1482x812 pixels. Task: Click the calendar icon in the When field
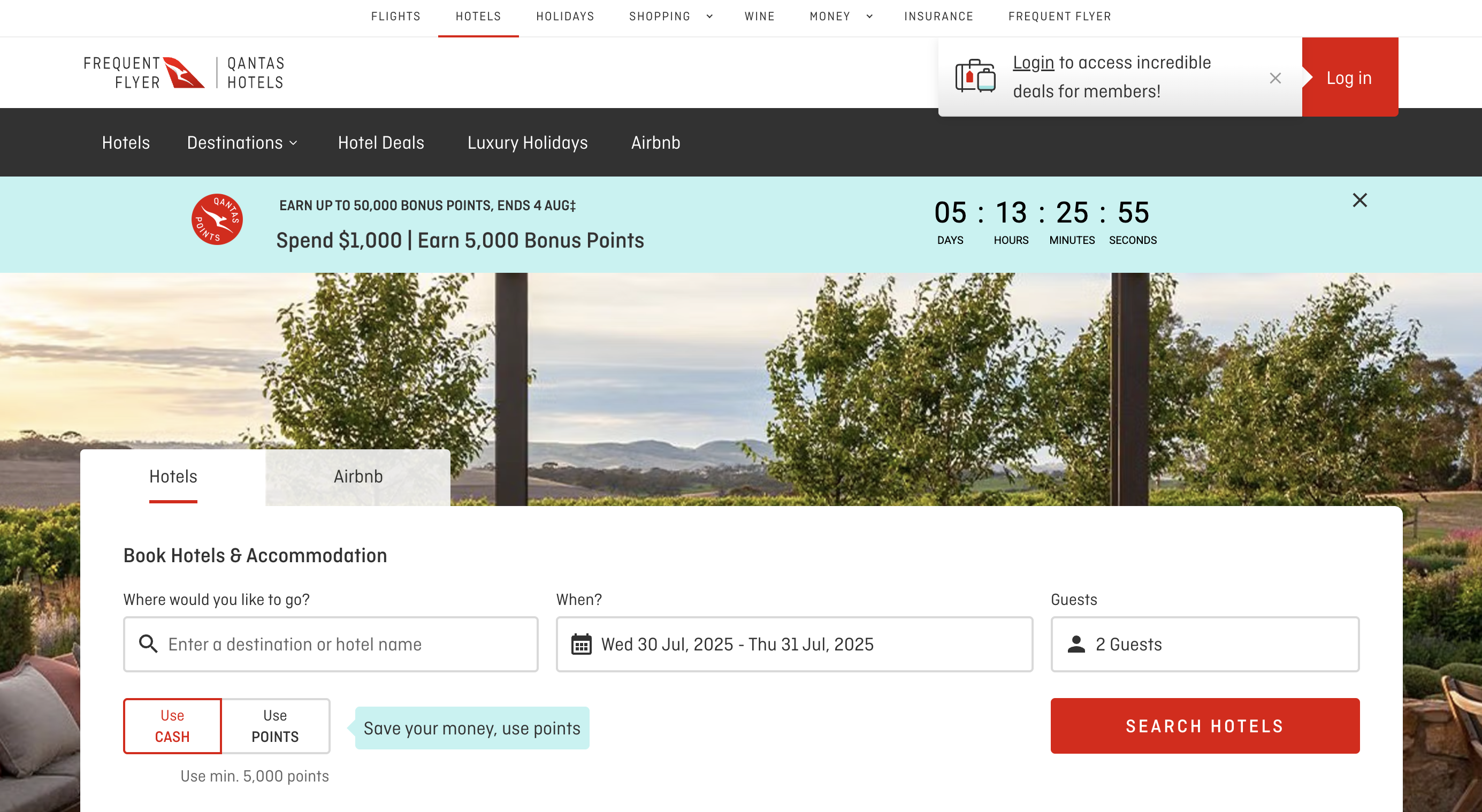(x=581, y=644)
